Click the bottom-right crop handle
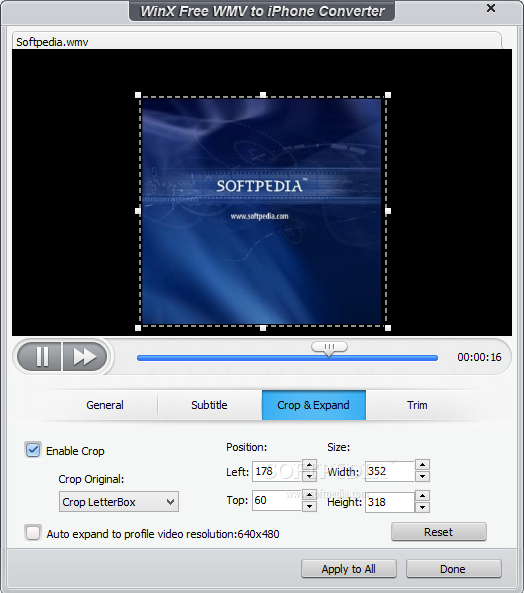 click(x=388, y=328)
